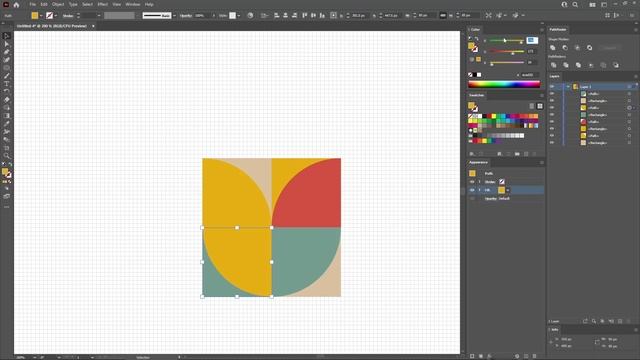Click the red channel value field
The width and height of the screenshot is (640, 360).
pyautogui.click(x=532, y=40)
